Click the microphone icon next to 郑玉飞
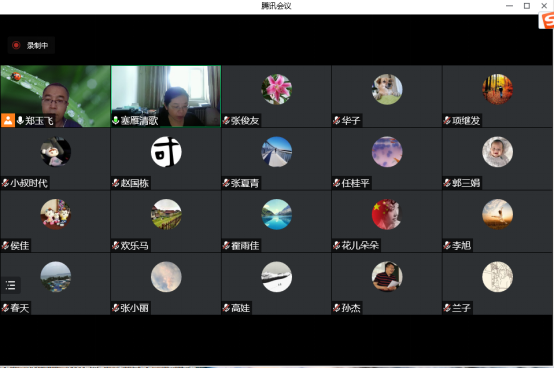 [20, 121]
